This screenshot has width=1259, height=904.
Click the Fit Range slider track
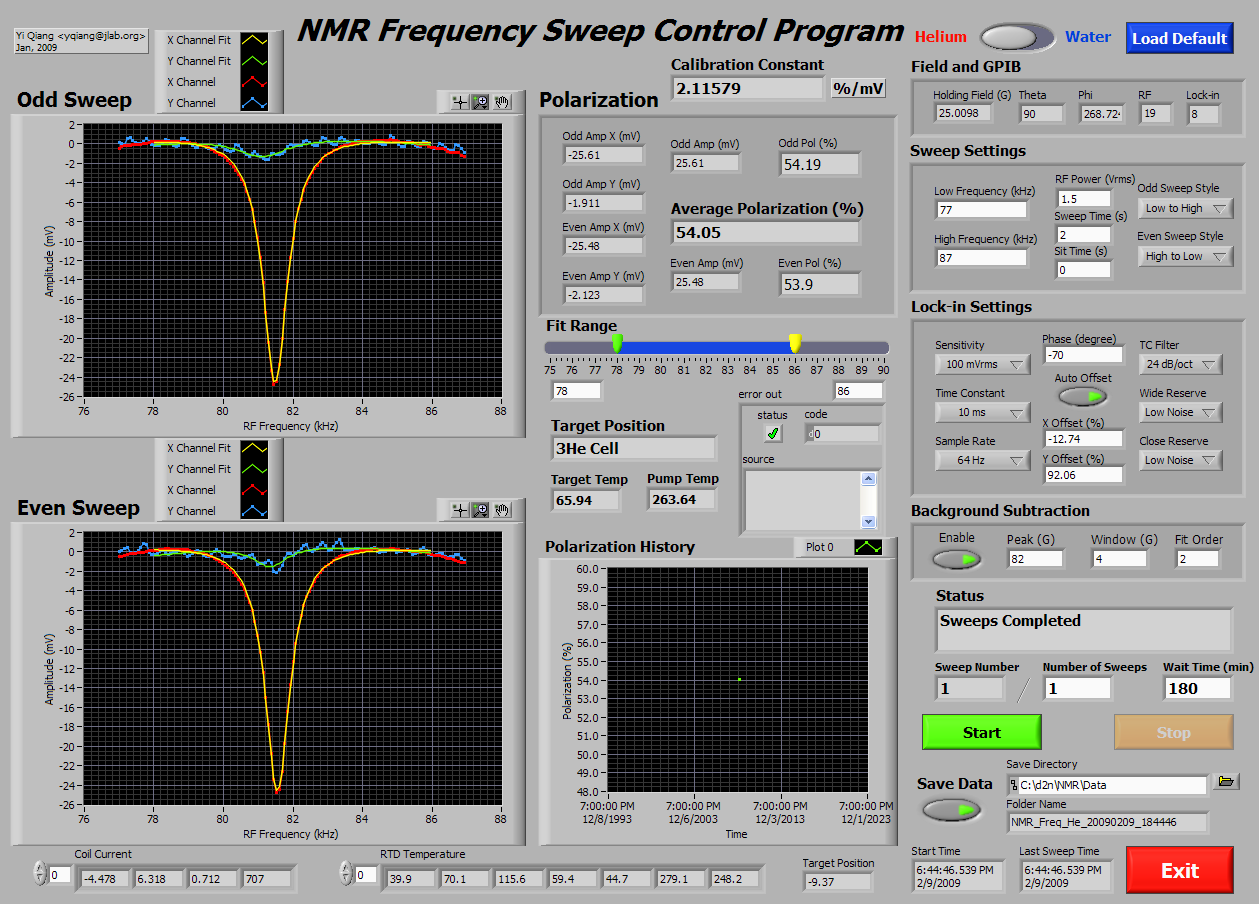[716, 347]
